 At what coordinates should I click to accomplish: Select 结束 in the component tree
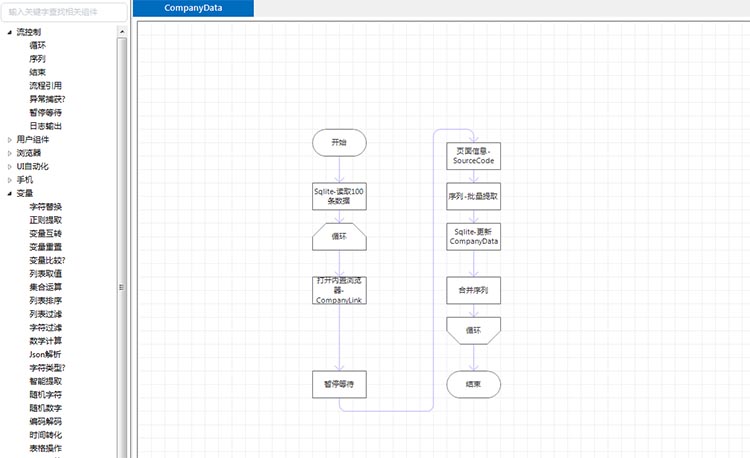(37, 72)
